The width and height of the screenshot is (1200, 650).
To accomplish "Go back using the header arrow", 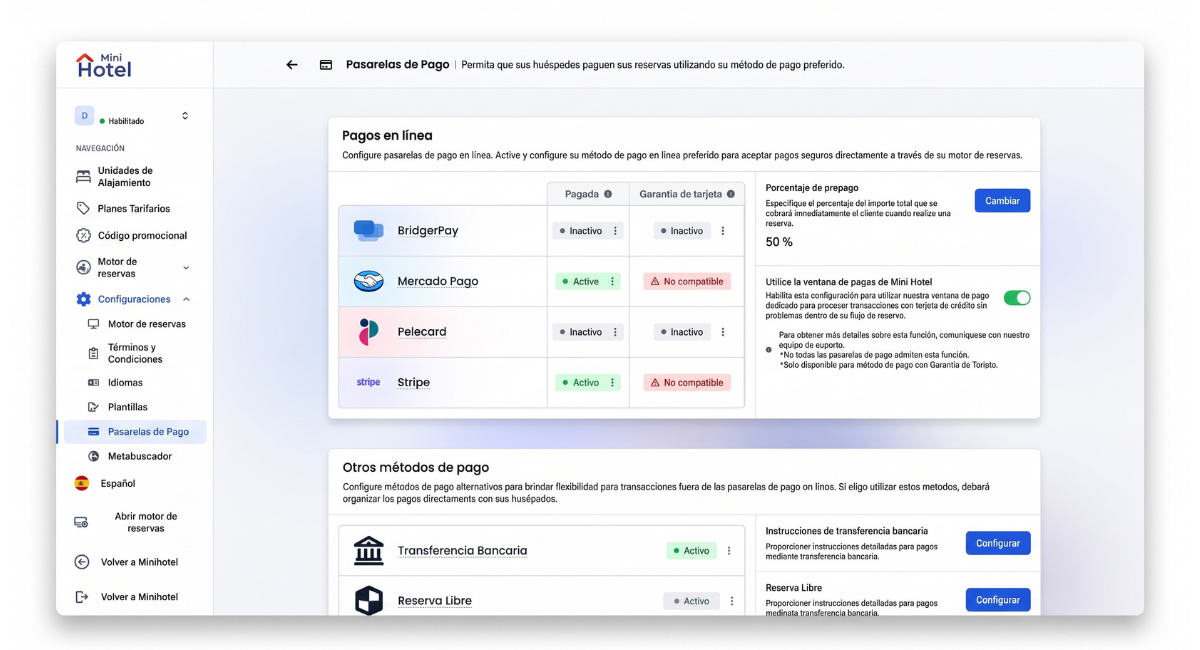I will pyautogui.click(x=292, y=65).
